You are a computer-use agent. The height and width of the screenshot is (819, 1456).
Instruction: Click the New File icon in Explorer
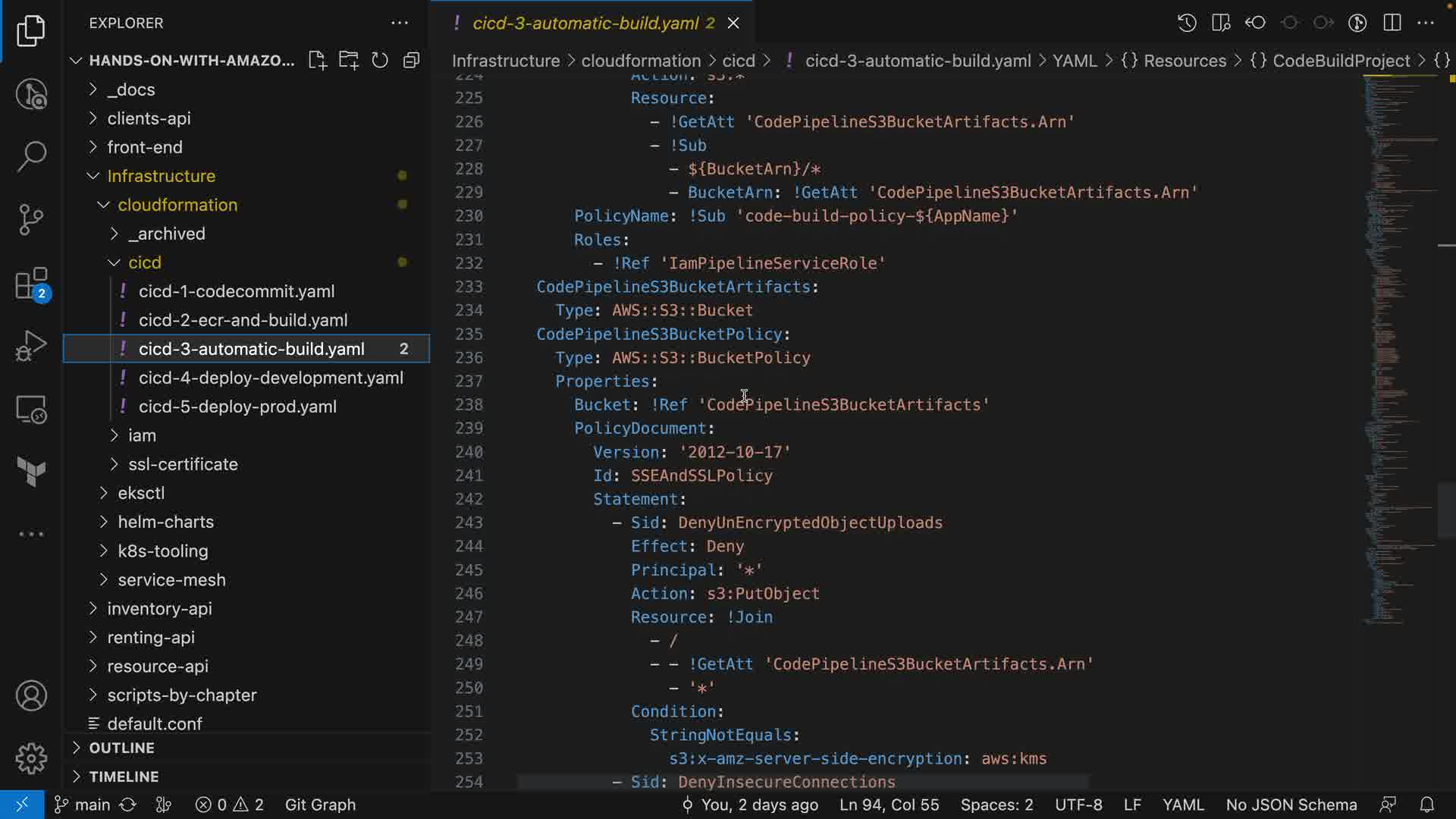317,61
